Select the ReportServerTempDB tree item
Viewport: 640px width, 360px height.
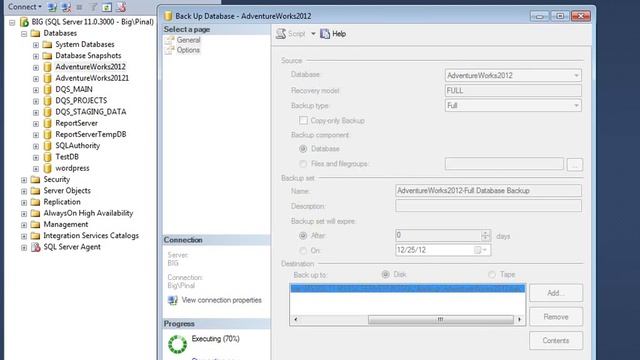point(91,134)
